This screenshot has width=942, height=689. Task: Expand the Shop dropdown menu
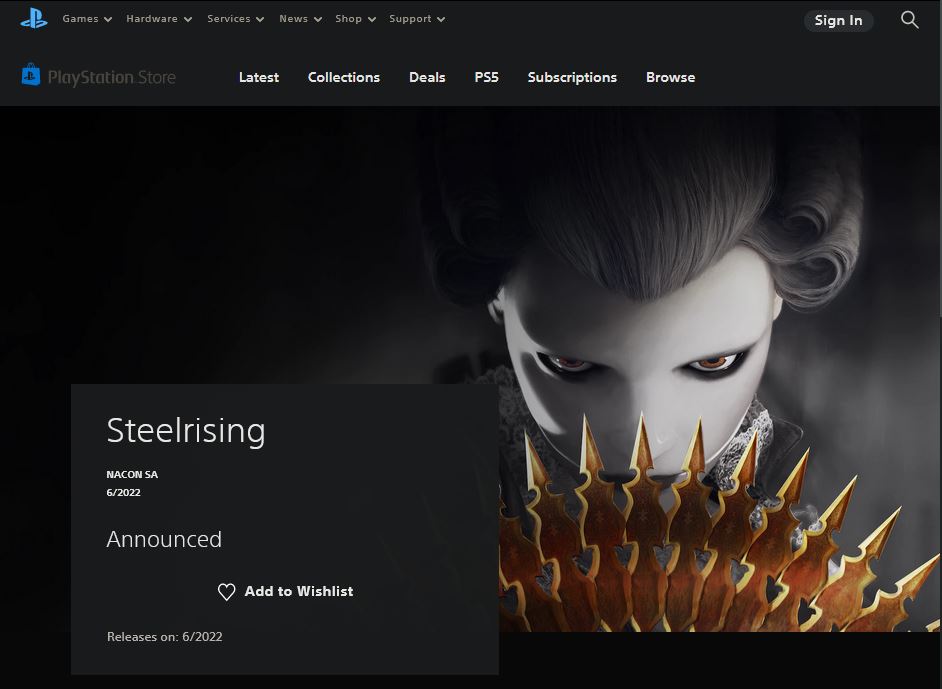pos(355,18)
